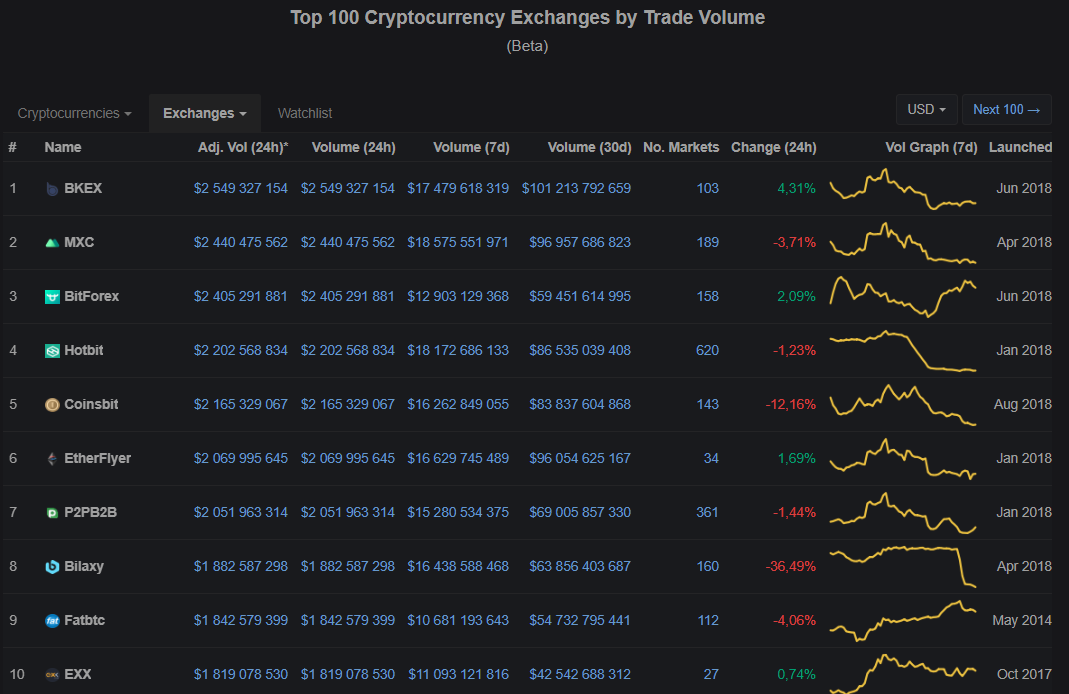Click the BitForex exchange logo
1069x694 pixels.
tap(52, 296)
